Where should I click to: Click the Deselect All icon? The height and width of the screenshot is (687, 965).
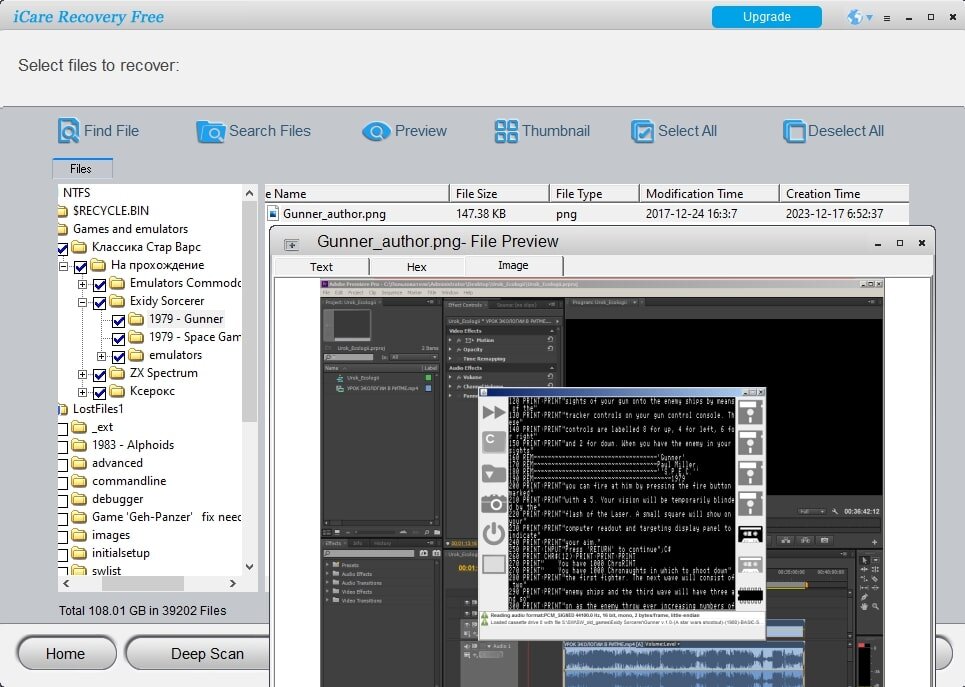coord(794,131)
